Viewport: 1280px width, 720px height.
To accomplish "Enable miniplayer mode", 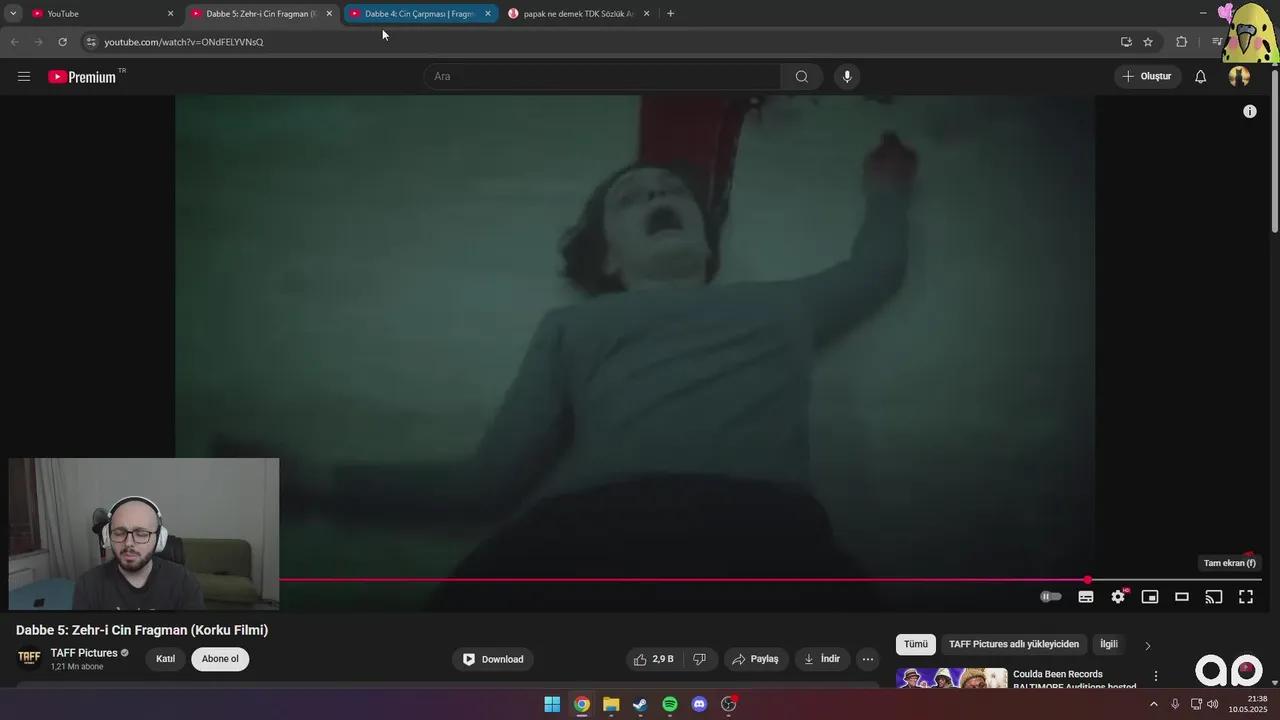I will [1150, 597].
